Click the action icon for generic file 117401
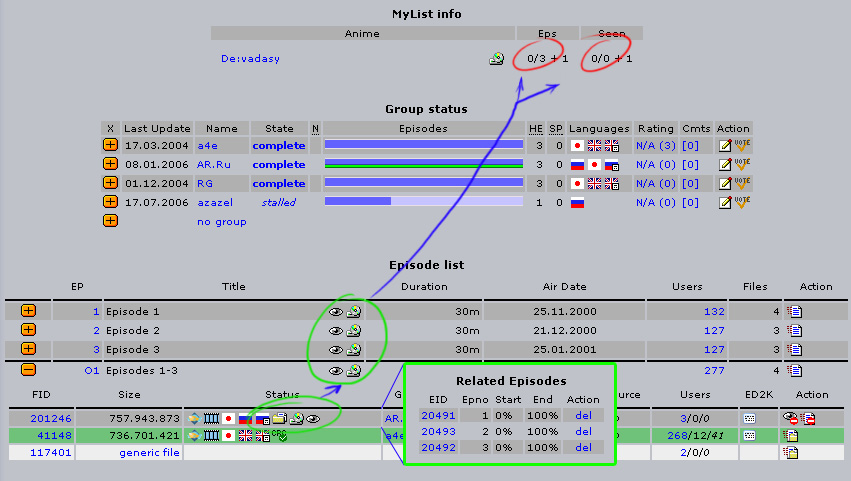Image resolution: width=851 pixels, height=481 pixels. 790,453
